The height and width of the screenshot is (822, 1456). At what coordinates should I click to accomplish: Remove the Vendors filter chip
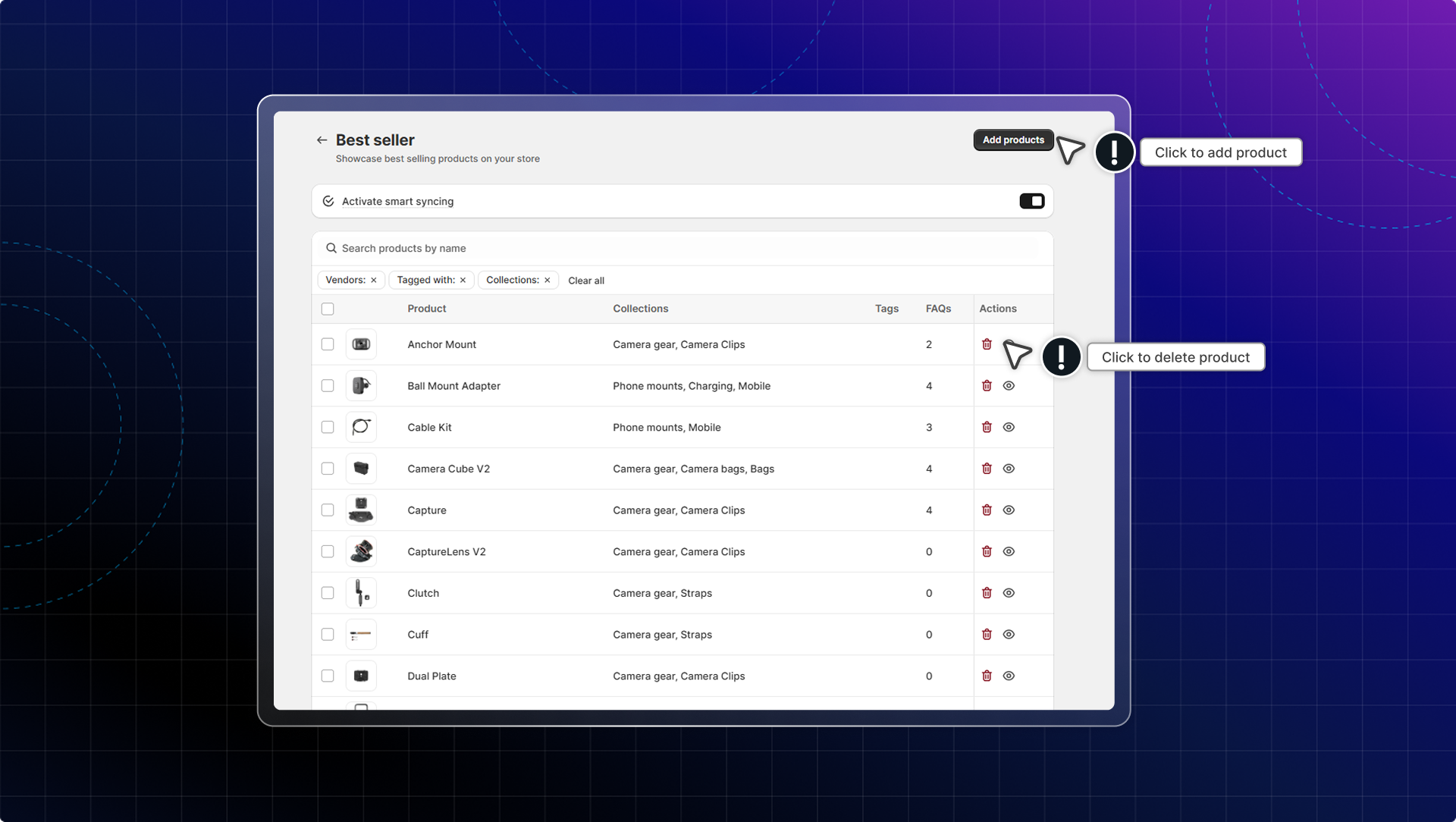[374, 281]
